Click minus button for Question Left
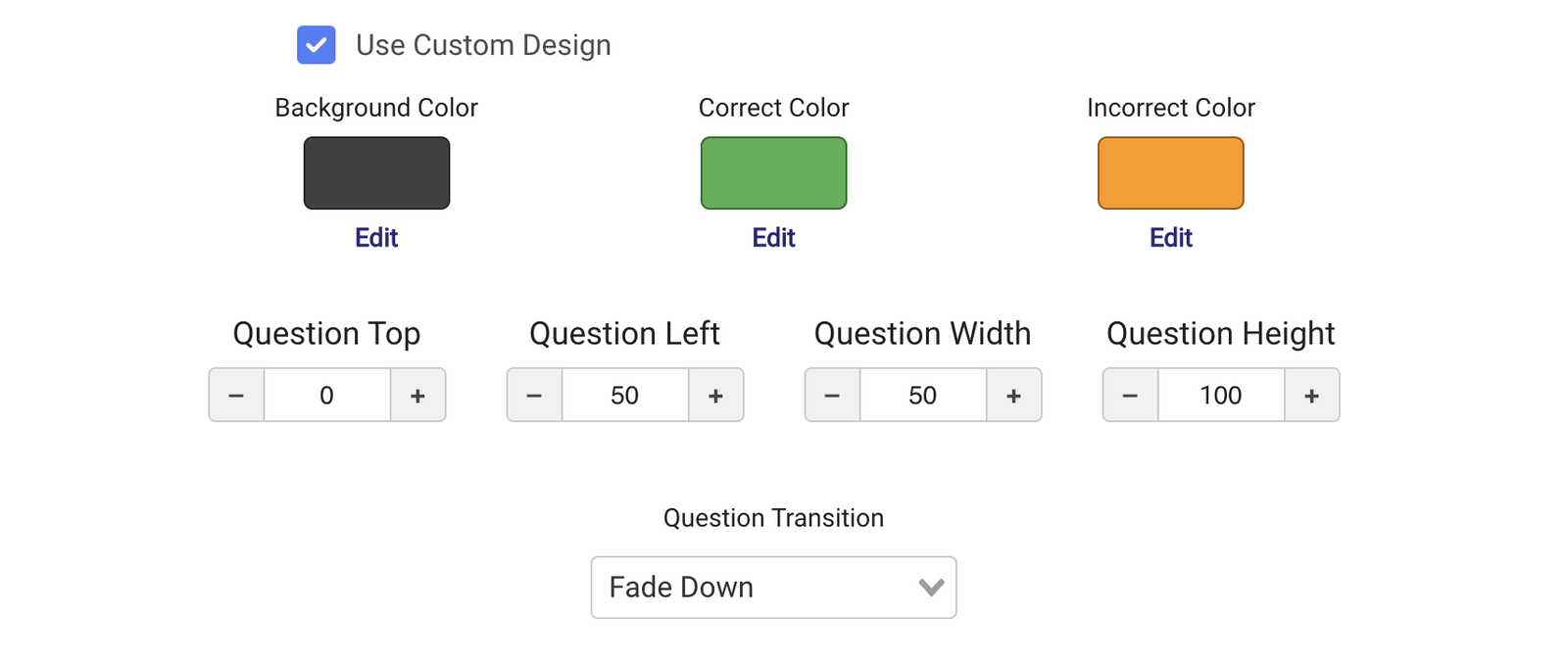 (534, 396)
